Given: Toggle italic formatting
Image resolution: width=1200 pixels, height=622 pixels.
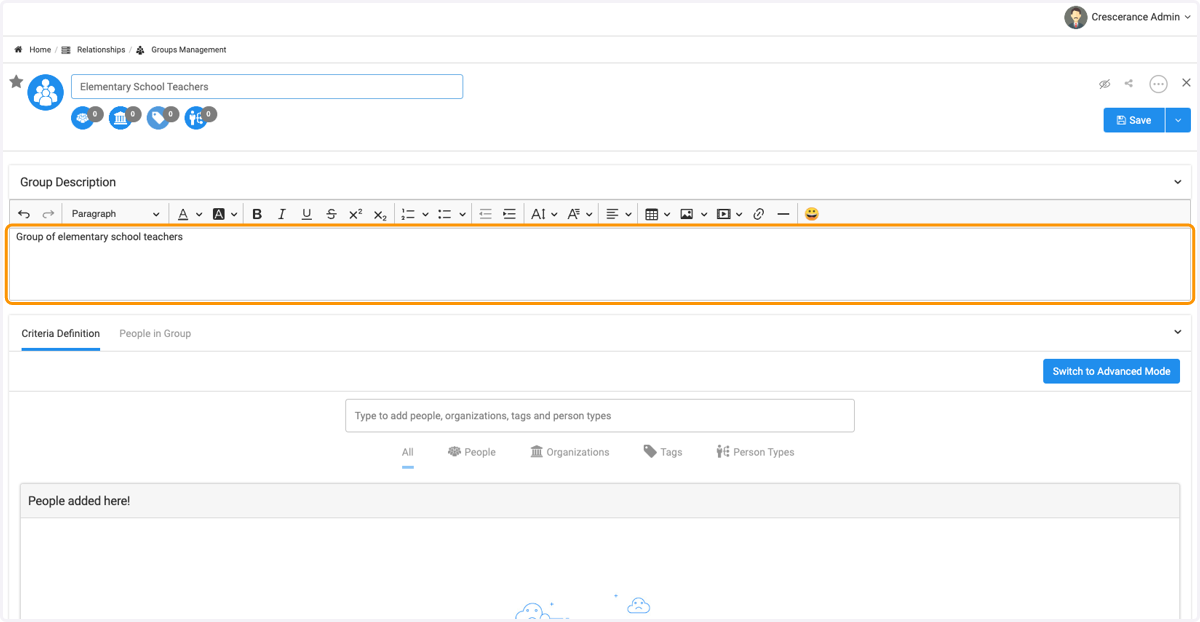Looking at the screenshot, I should [282, 214].
